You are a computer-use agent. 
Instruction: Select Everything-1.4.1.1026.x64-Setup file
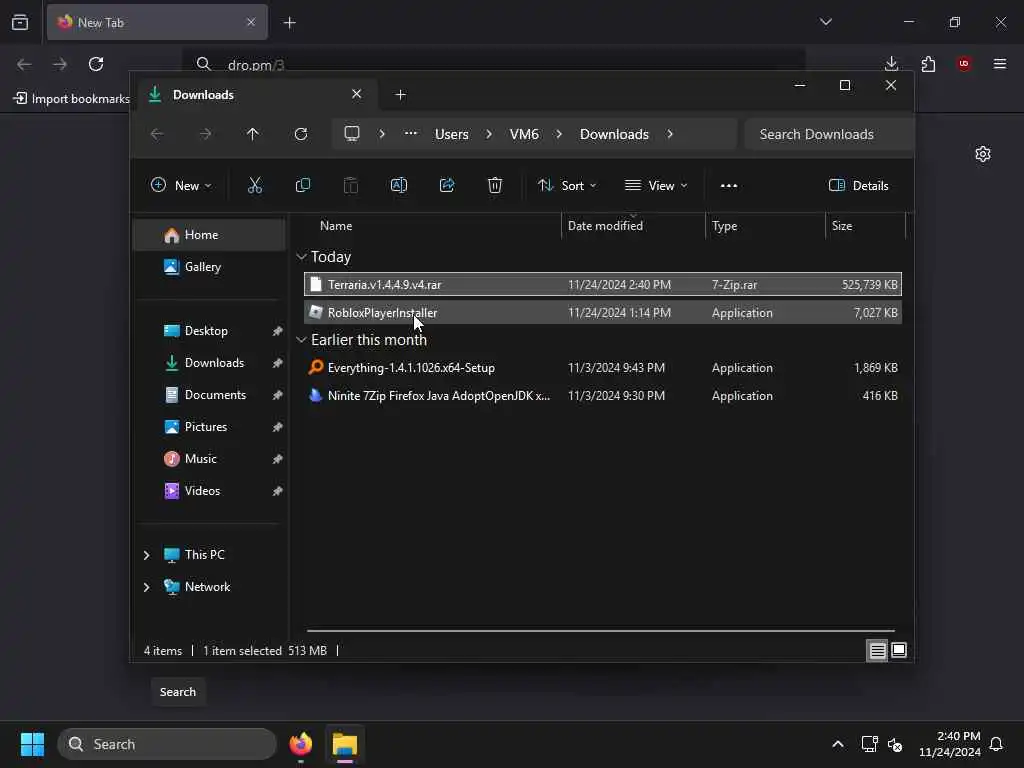pos(603,368)
